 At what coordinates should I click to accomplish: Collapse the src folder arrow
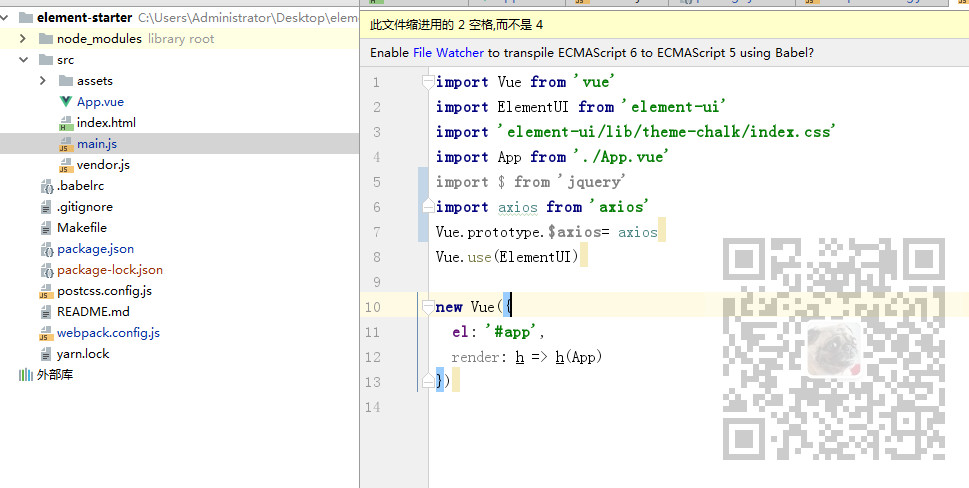[x=23, y=60]
